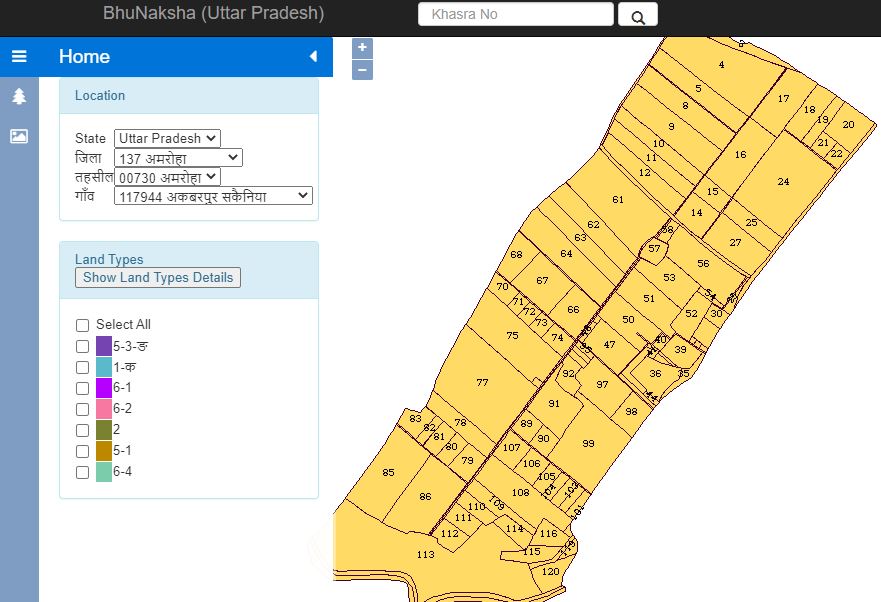The width and height of the screenshot is (881, 602).
Task: Click the purple 5-3-ङ color swatch
Action: pyautogui.click(x=102, y=346)
